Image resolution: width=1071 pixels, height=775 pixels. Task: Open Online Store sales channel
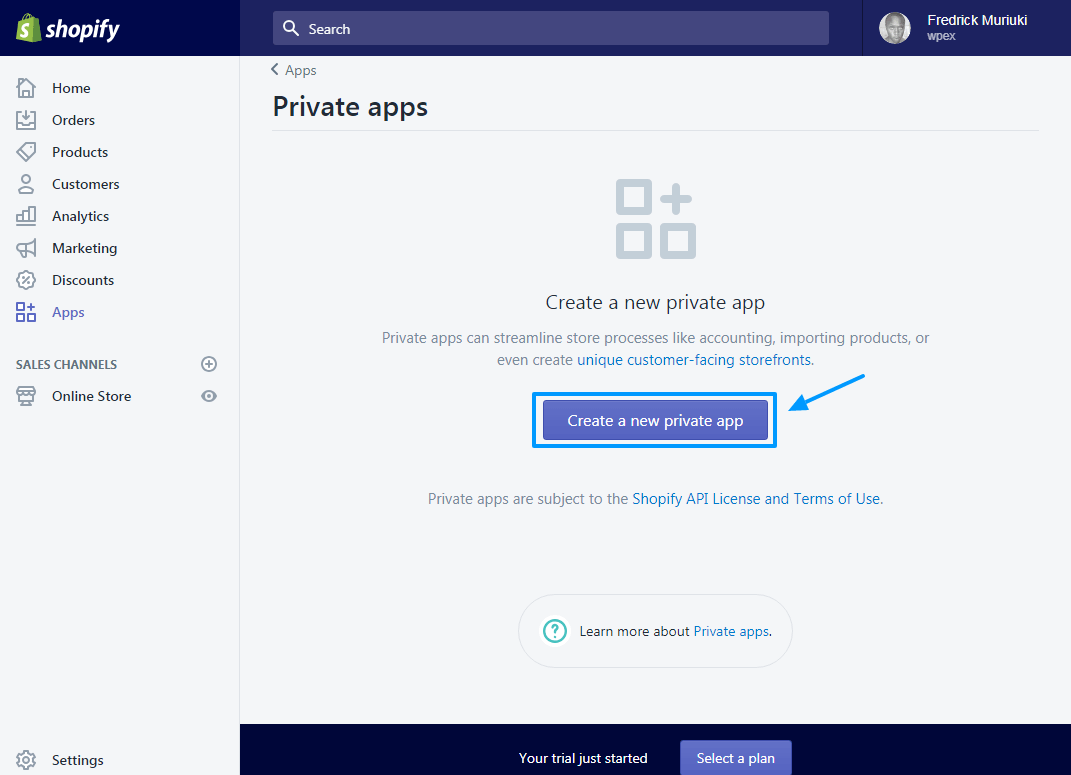point(91,396)
